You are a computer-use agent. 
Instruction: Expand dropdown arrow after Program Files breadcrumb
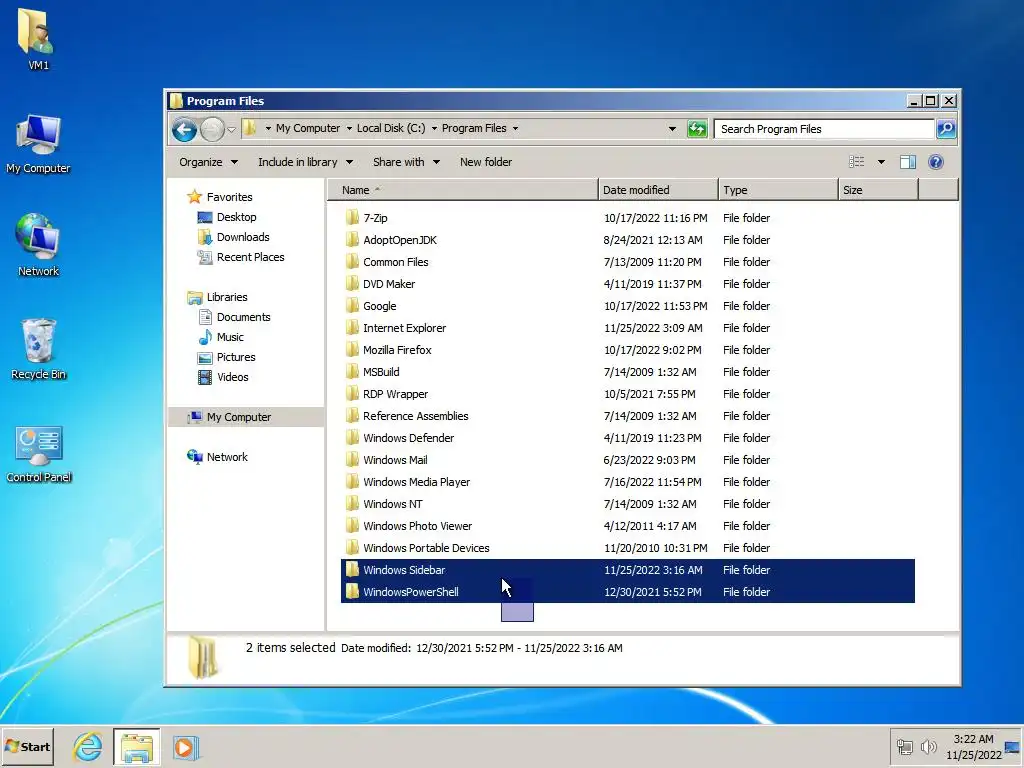point(515,129)
